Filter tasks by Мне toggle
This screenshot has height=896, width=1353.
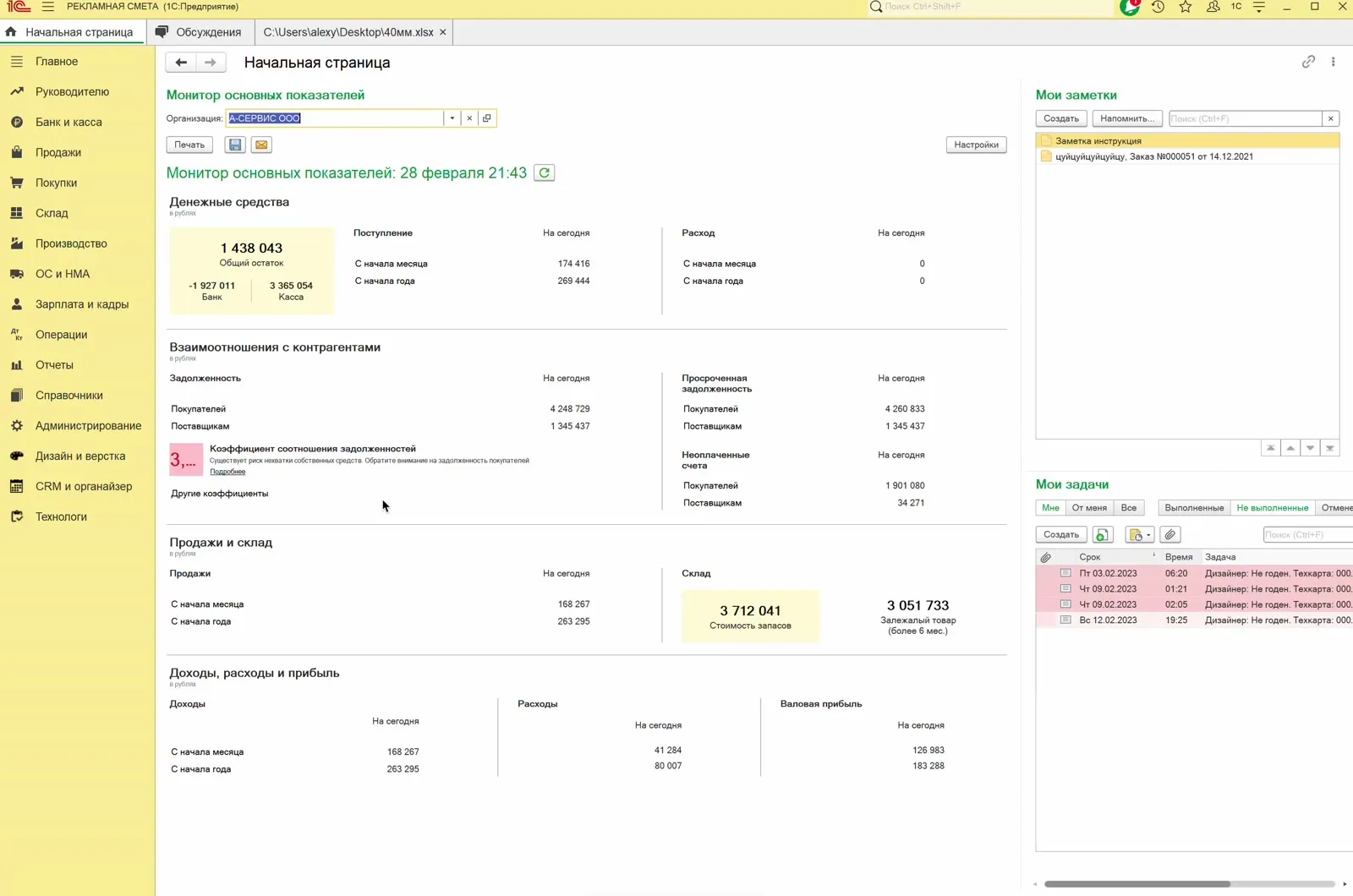(1050, 508)
